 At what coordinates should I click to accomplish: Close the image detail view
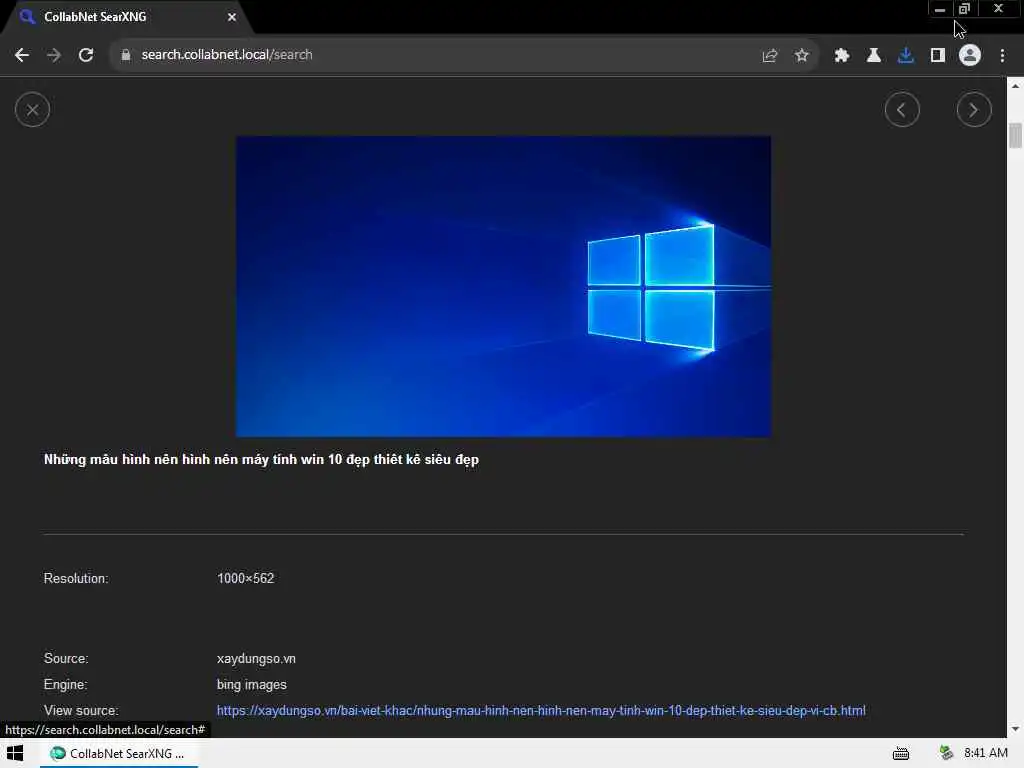[x=32, y=110]
